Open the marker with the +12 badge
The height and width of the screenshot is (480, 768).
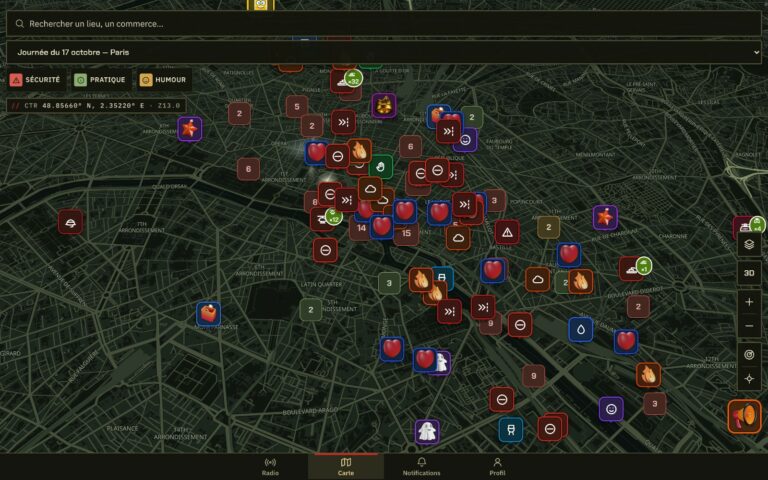click(x=323, y=219)
